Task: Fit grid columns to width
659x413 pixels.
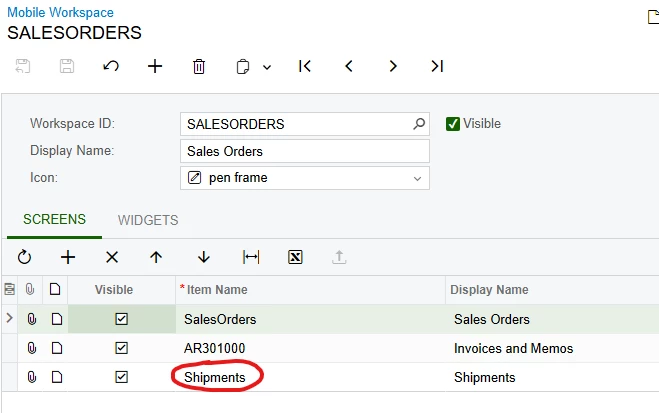Action: 251,257
